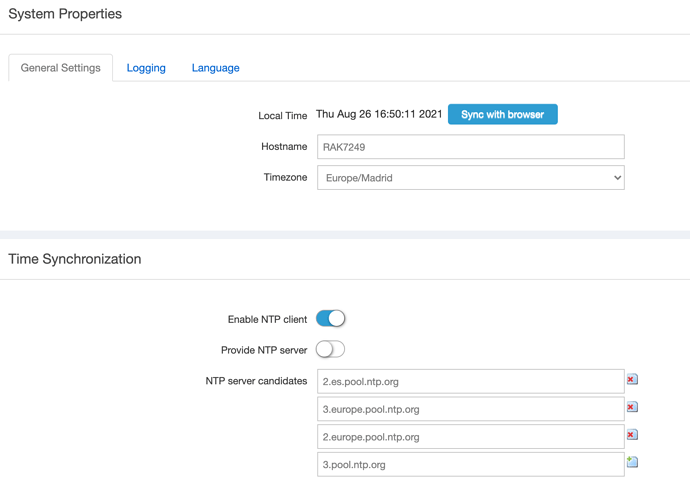The image size is (690, 494).
Task: Click the Local Time value text
Action: pyautogui.click(x=379, y=115)
